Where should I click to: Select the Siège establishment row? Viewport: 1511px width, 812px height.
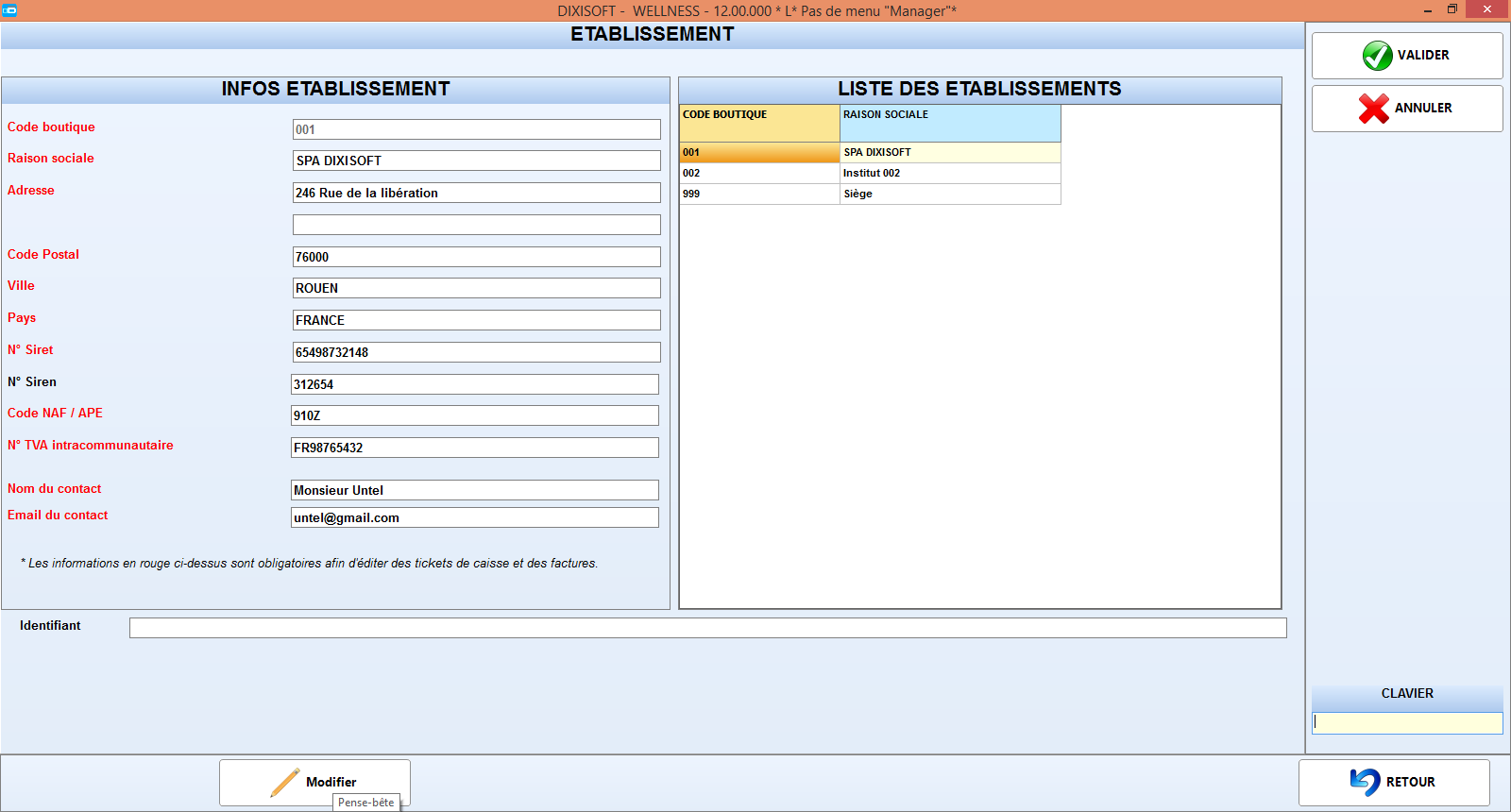pos(870,194)
